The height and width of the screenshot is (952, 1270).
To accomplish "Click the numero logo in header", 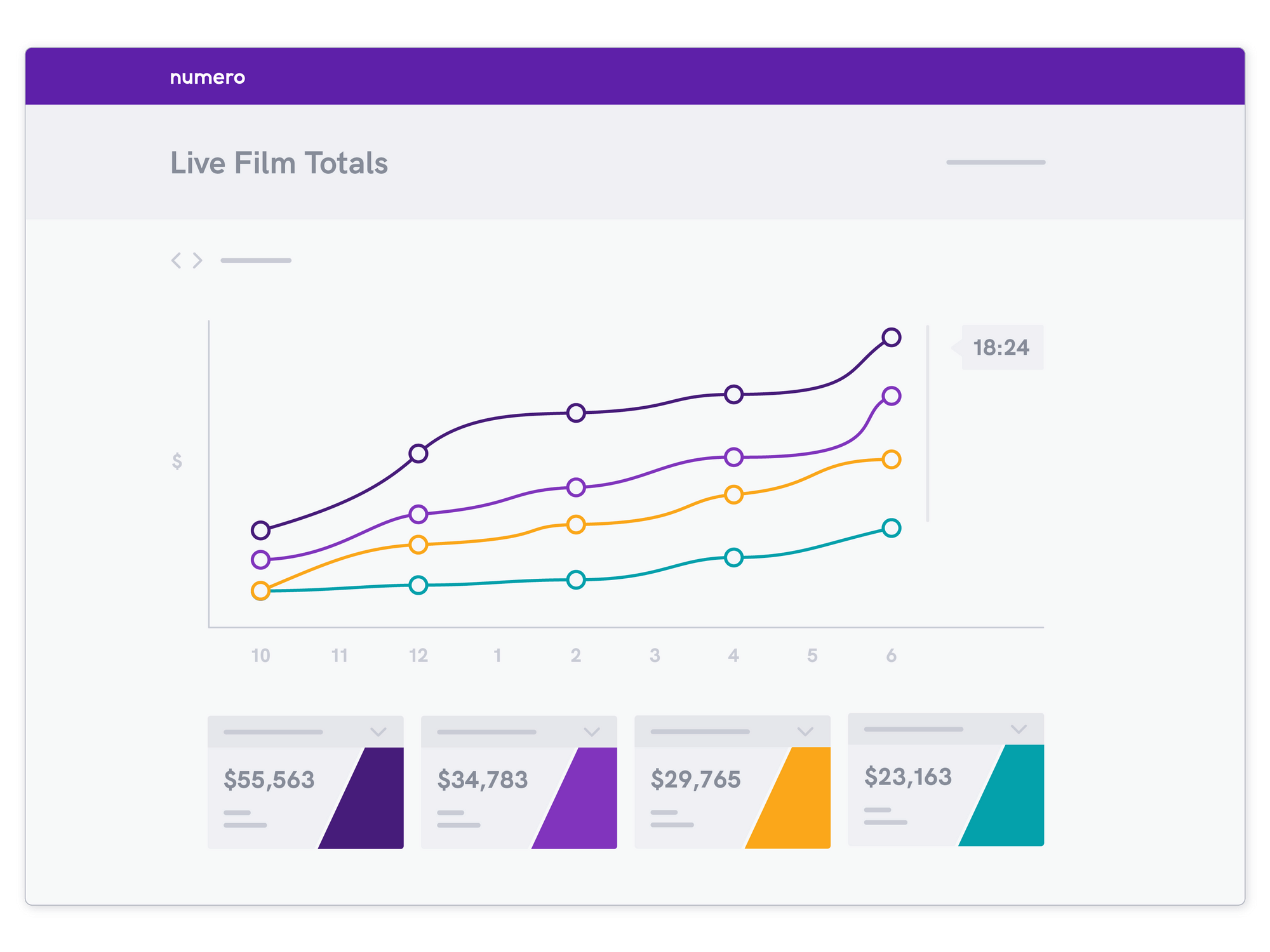I will 207,77.
